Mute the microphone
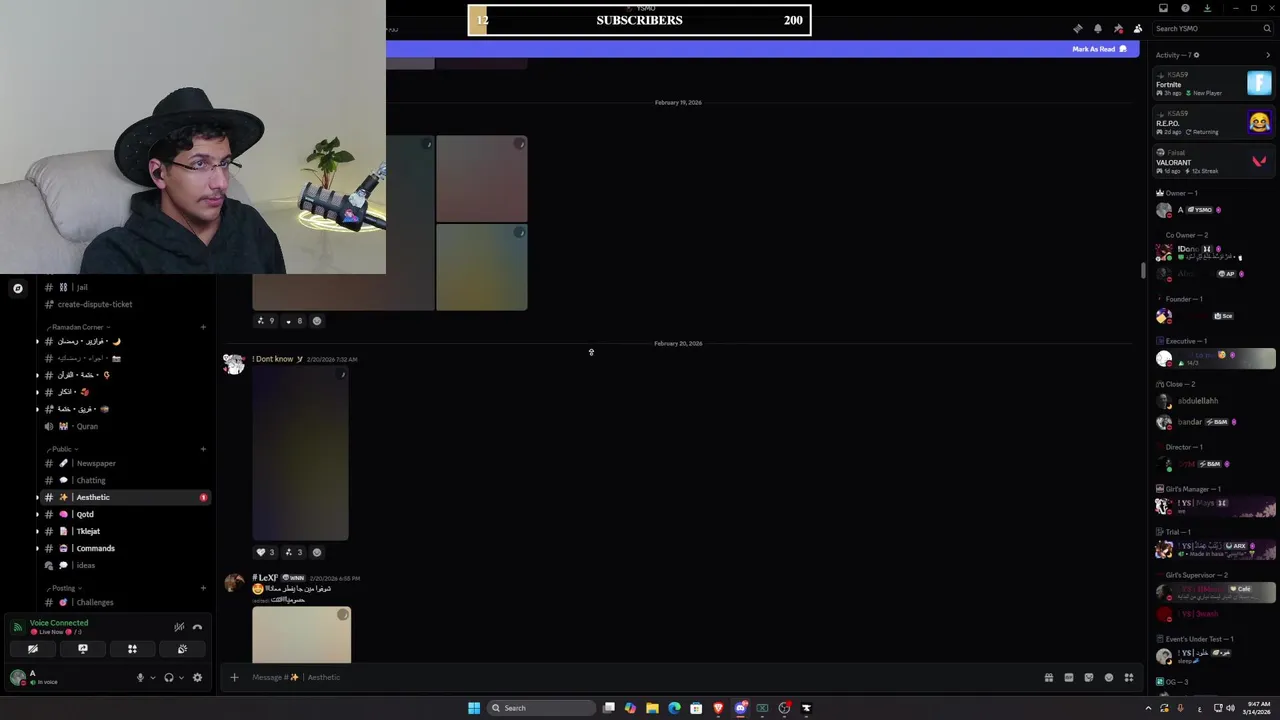Image resolution: width=1280 pixels, height=720 pixels. (140, 677)
